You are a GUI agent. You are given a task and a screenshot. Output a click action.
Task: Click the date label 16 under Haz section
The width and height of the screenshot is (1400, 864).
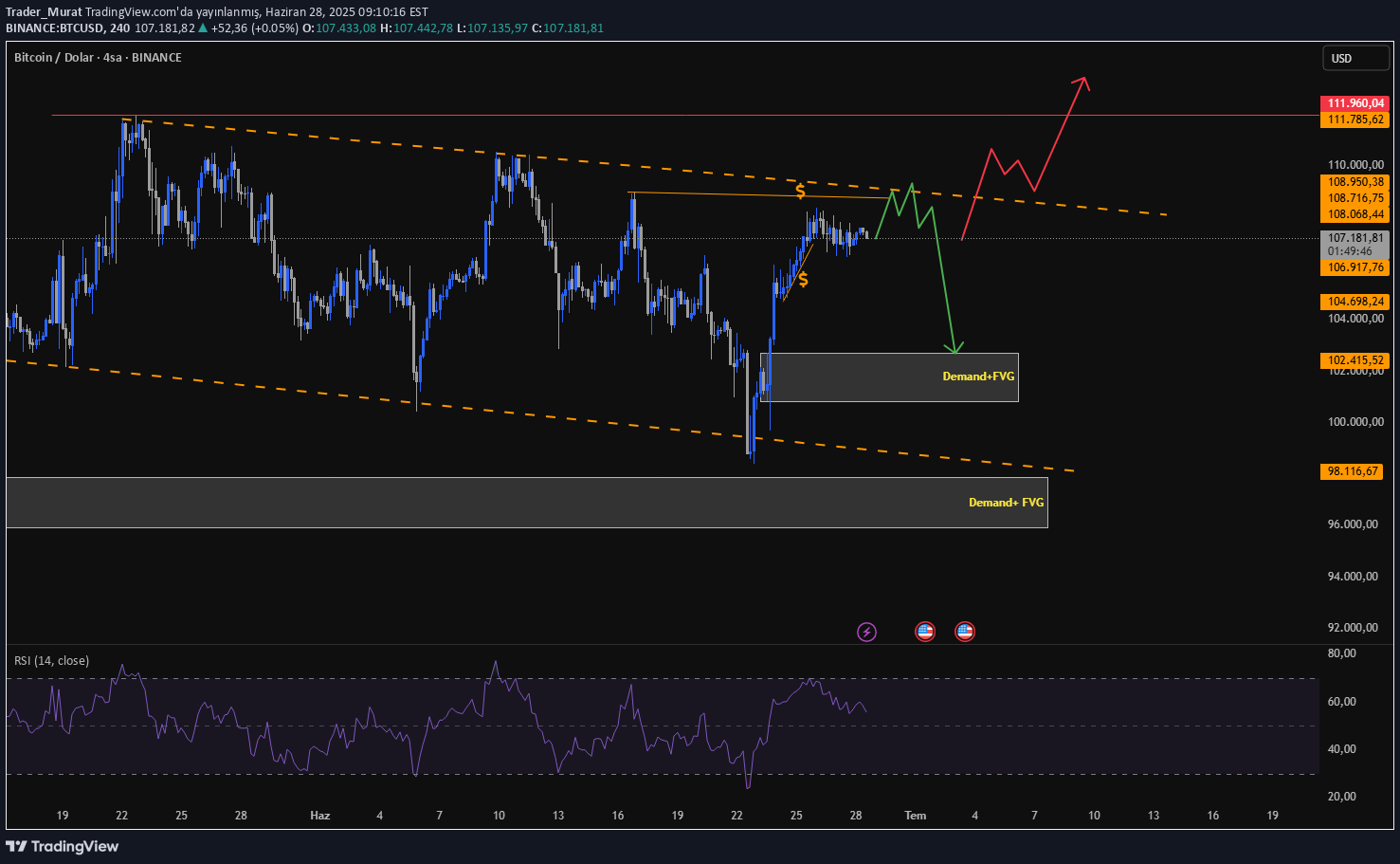618,816
